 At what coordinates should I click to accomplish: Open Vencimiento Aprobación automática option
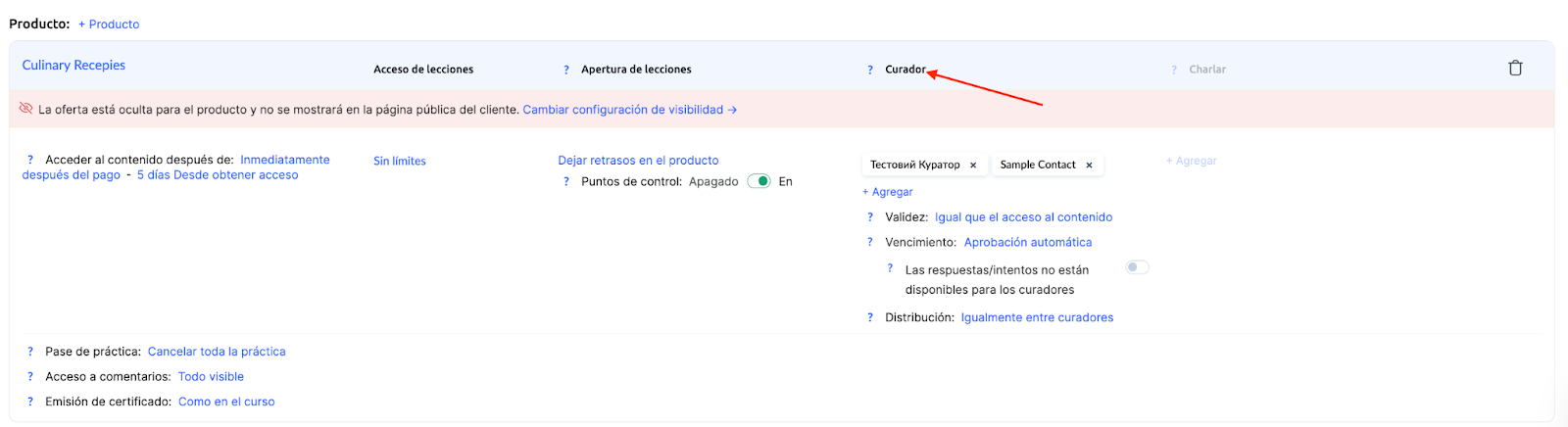[x=1027, y=243]
